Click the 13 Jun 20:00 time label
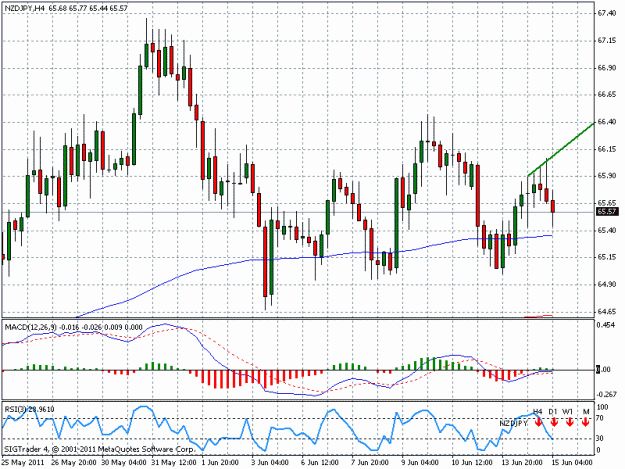 coord(522,462)
